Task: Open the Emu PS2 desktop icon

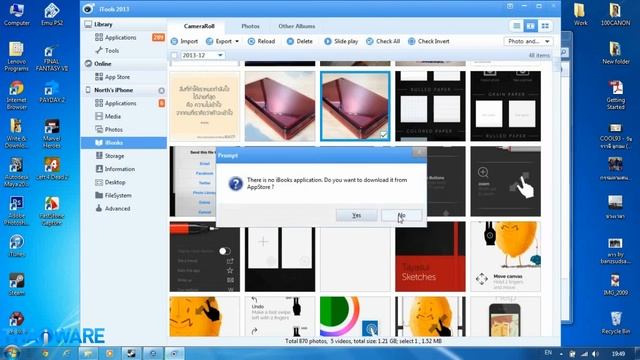Action: (52, 14)
